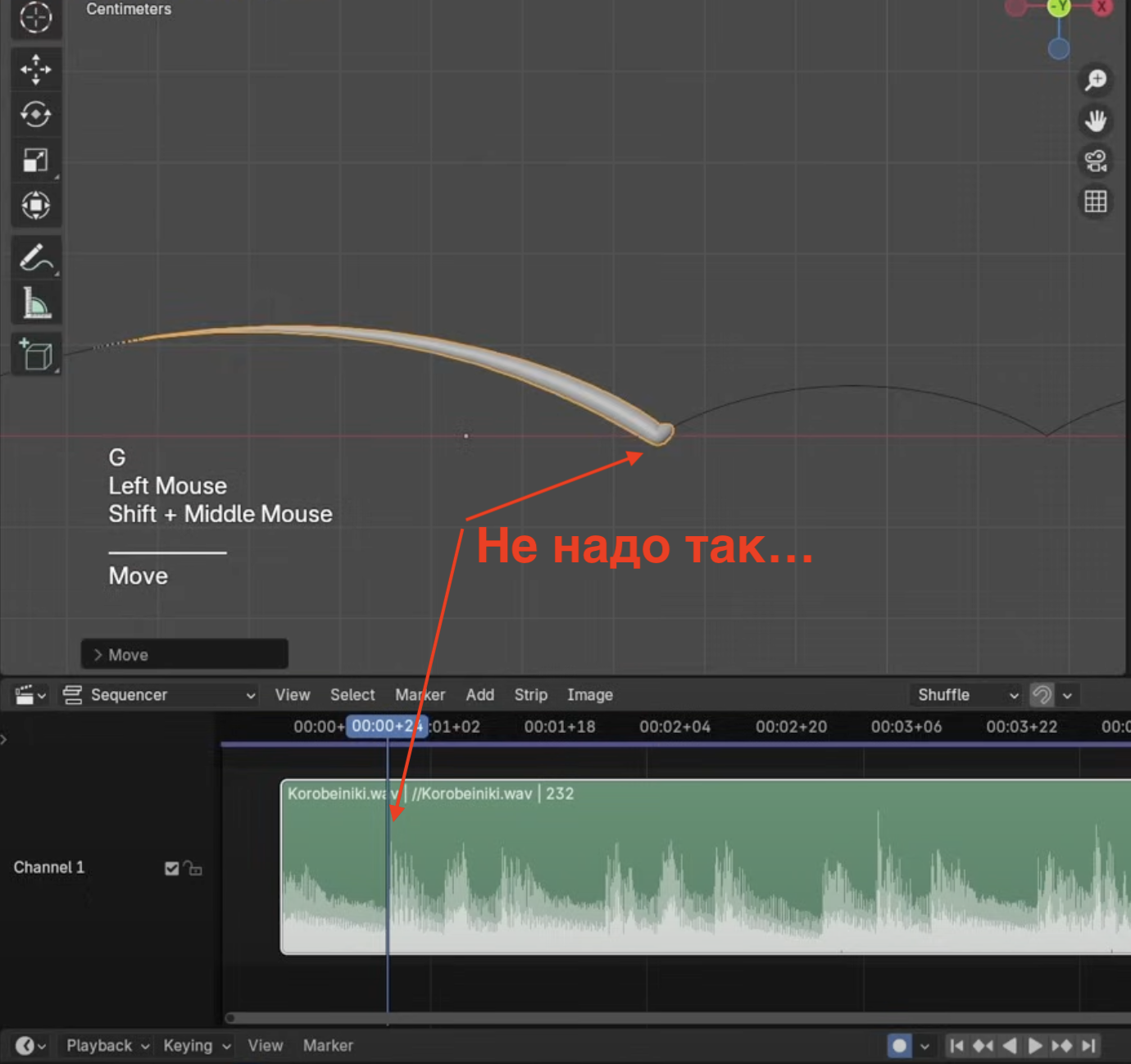The height and width of the screenshot is (1064, 1131).
Task: Click the pan view hand icon
Action: point(1095,120)
